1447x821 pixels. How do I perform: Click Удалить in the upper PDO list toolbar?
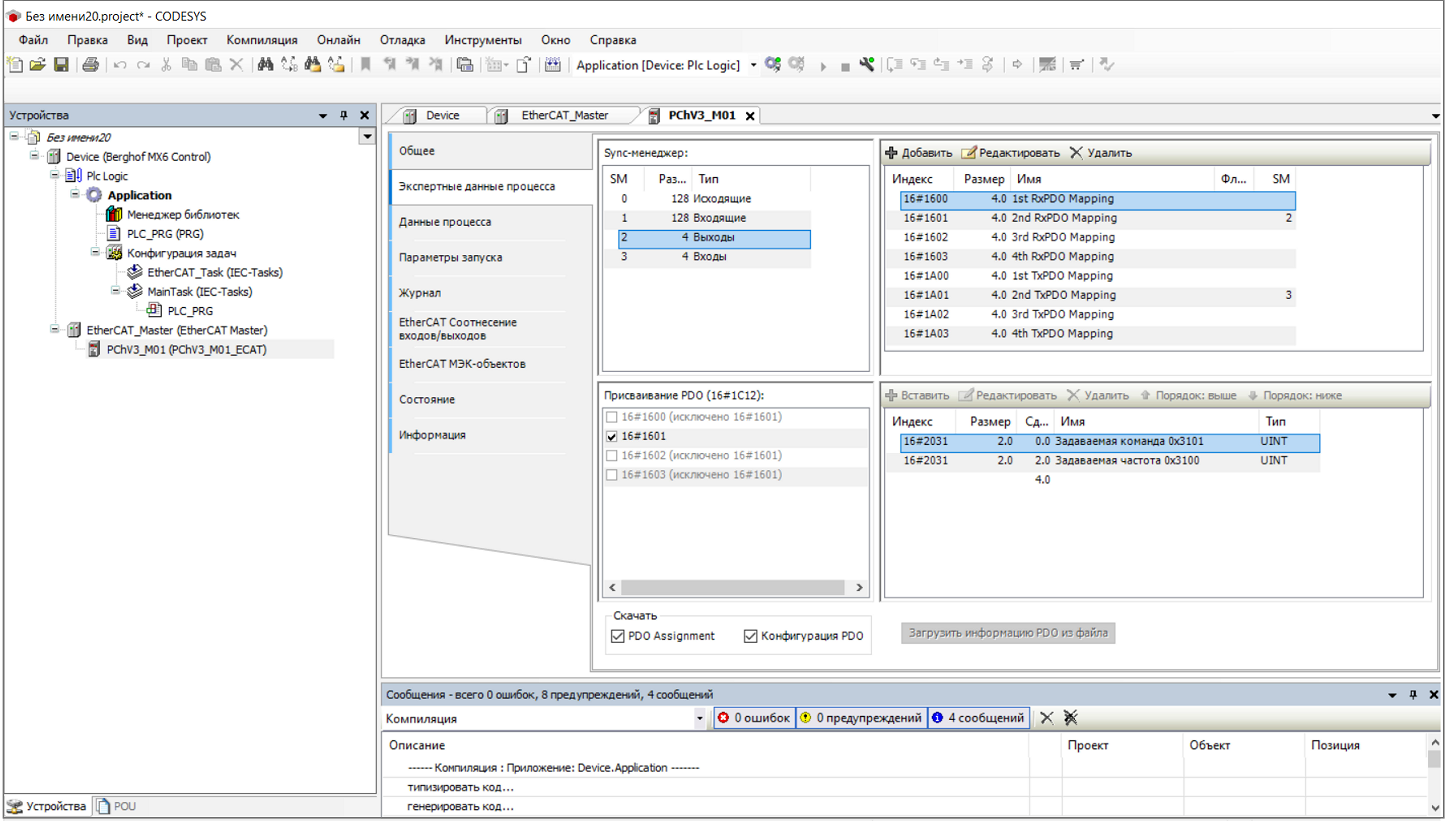coord(1101,153)
